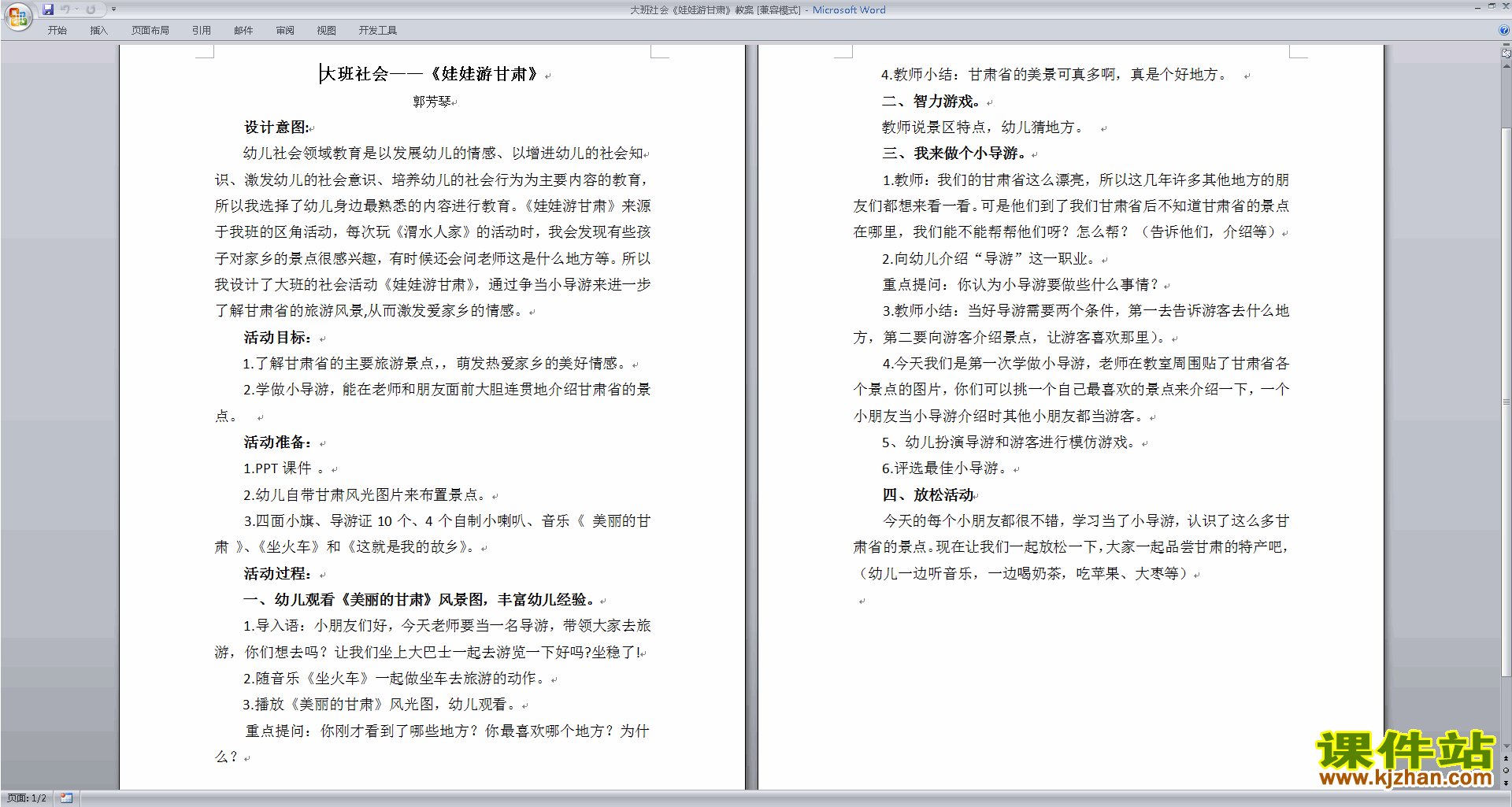Screen dimensions: 1512x807
Task: Click the vertical scrollbar up arrow
Action: point(1506,66)
